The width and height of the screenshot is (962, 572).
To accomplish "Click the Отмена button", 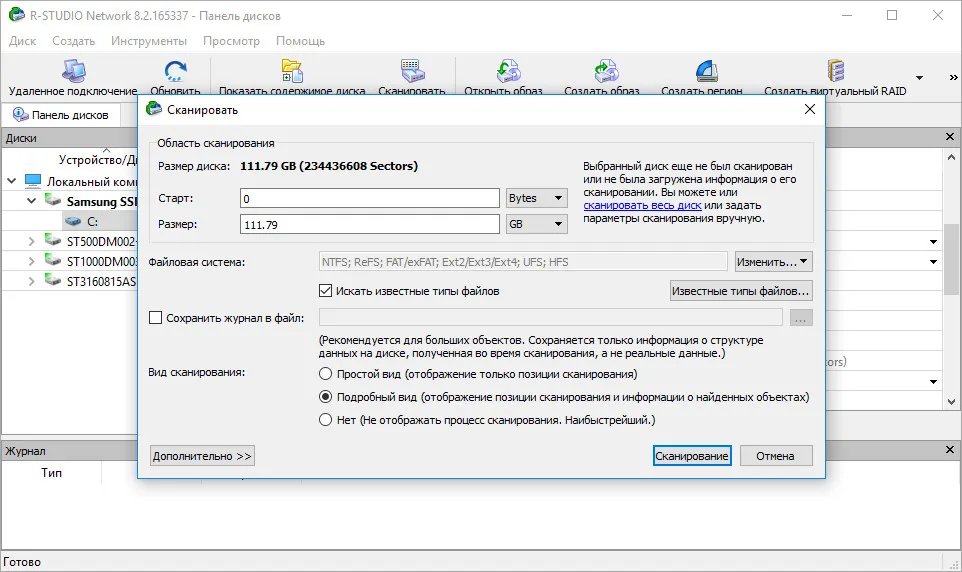I will click(x=775, y=456).
